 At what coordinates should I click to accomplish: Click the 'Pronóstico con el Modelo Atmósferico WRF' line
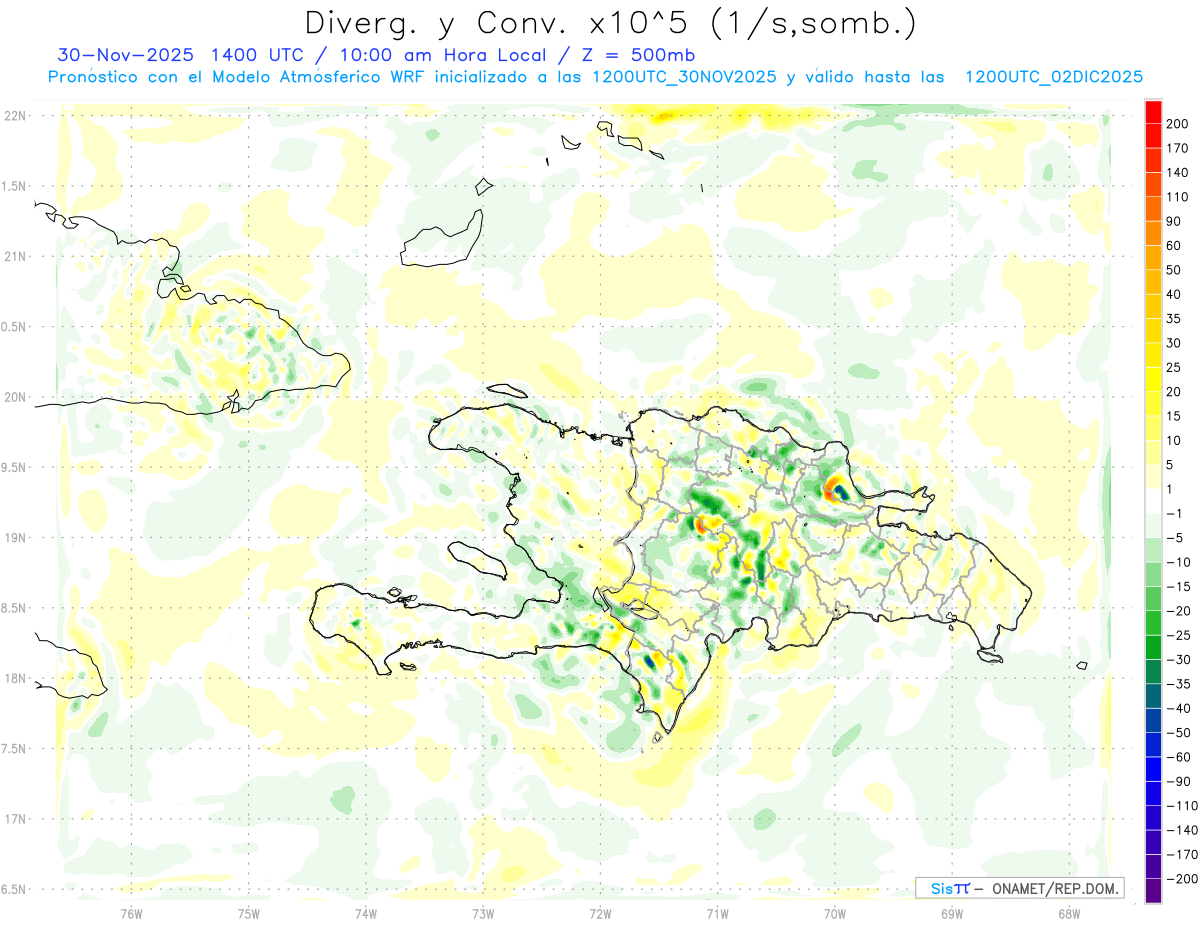pos(238,77)
